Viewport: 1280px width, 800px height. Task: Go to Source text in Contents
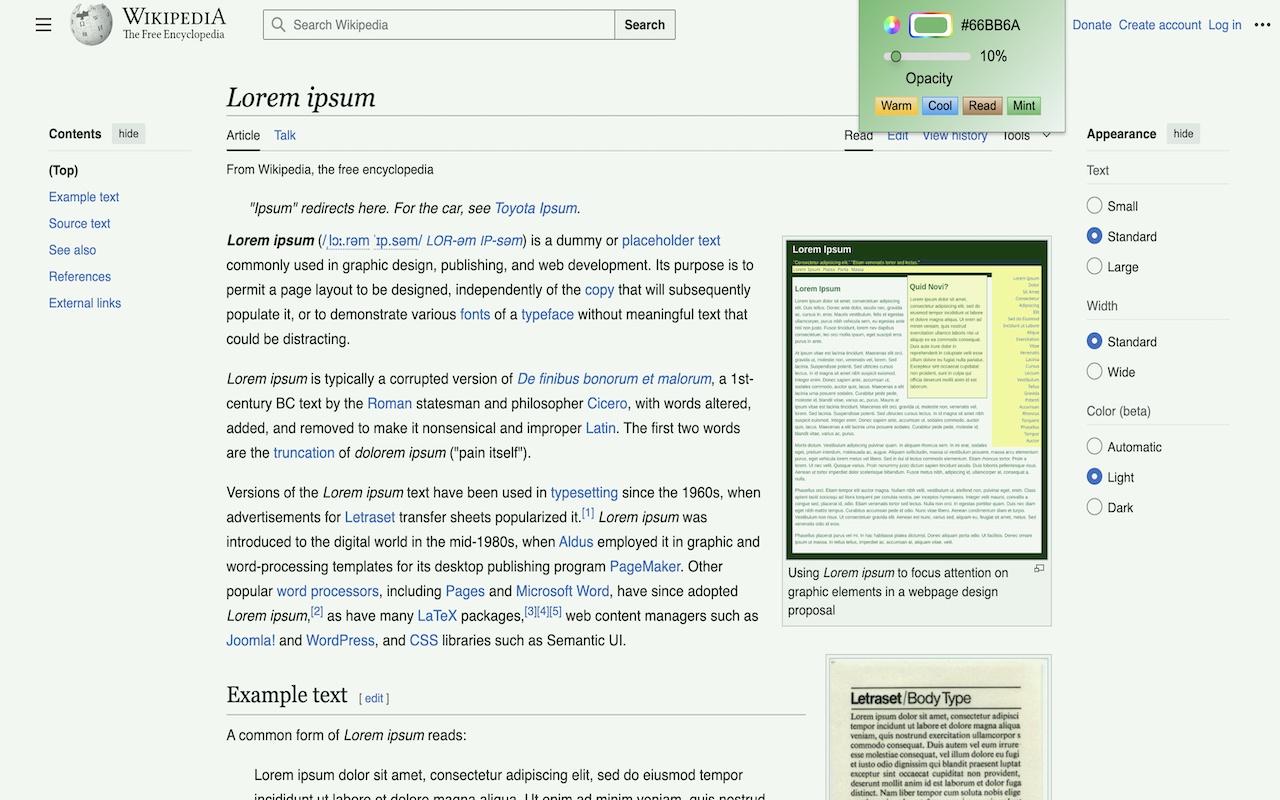click(80, 223)
